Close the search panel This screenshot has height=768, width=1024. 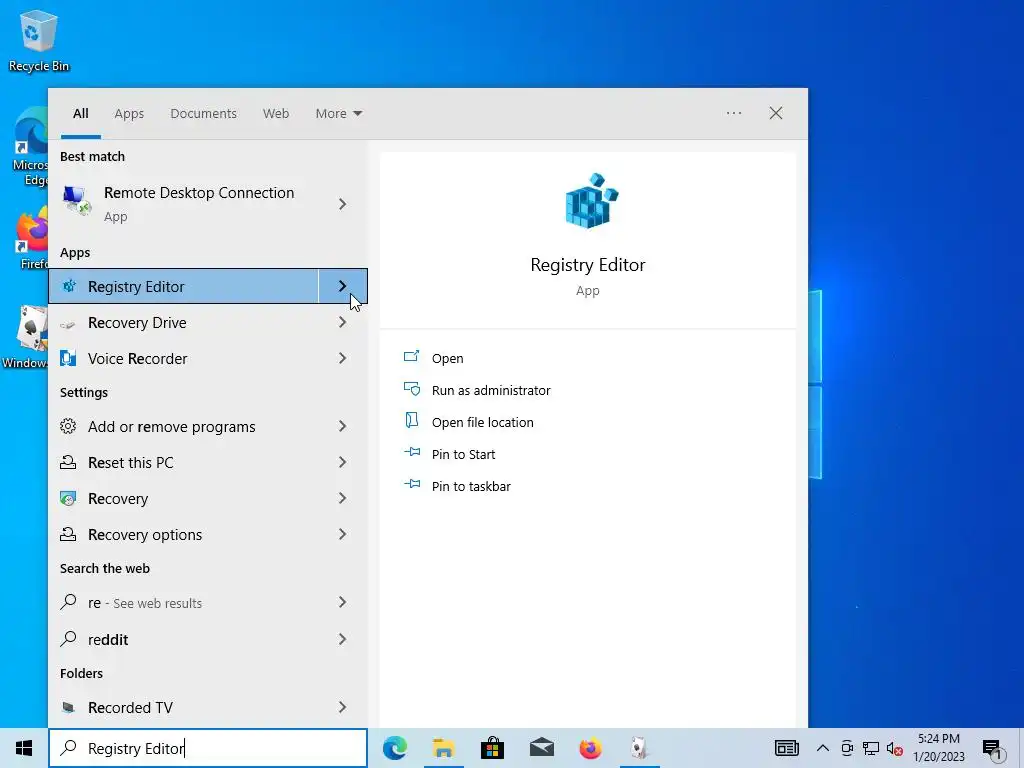click(776, 113)
